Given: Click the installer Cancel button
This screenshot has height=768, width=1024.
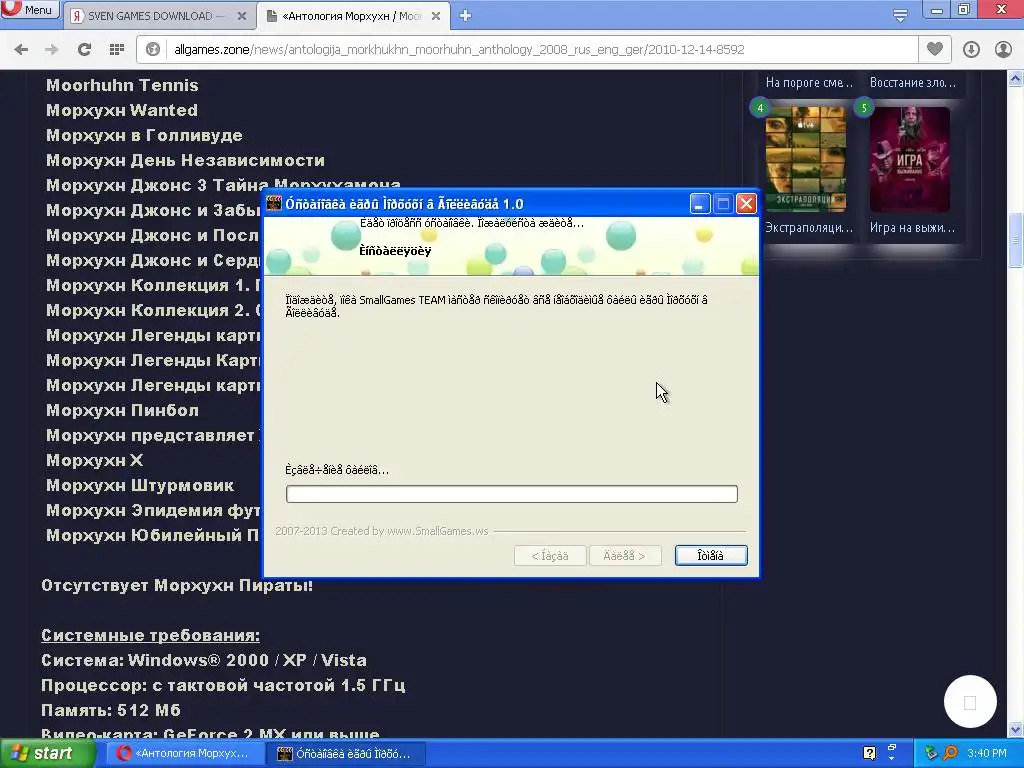Looking at the screenshot, I should tap(711, 556).
